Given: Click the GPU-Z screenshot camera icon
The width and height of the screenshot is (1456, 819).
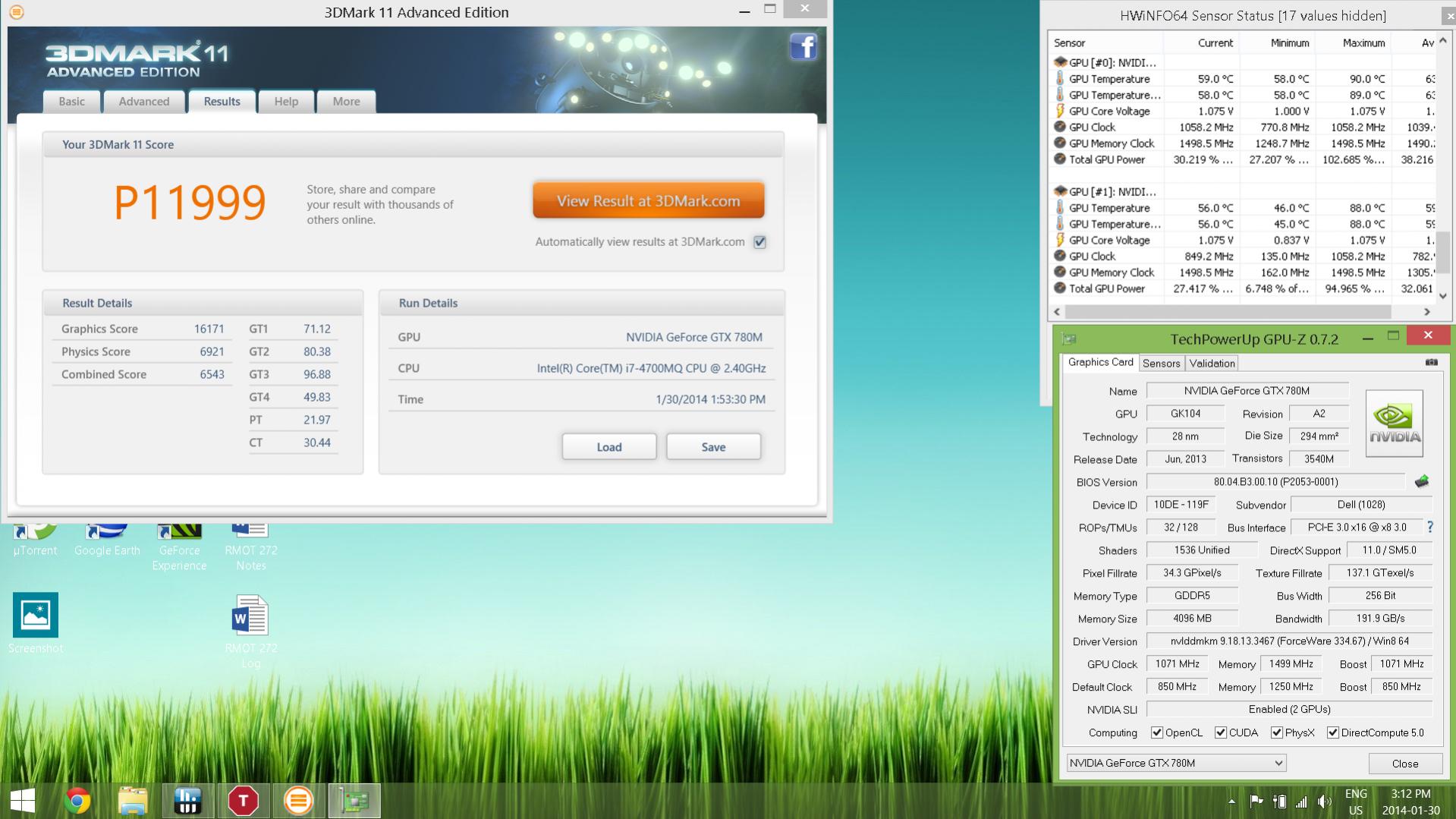Looking at the screenshot, I should click(x=1431, y=363).
